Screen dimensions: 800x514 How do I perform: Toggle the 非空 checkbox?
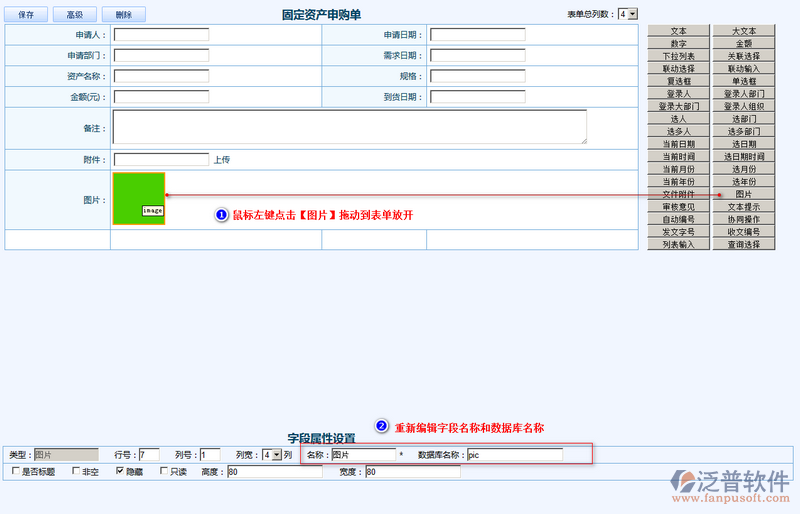[x=76, y=471]
